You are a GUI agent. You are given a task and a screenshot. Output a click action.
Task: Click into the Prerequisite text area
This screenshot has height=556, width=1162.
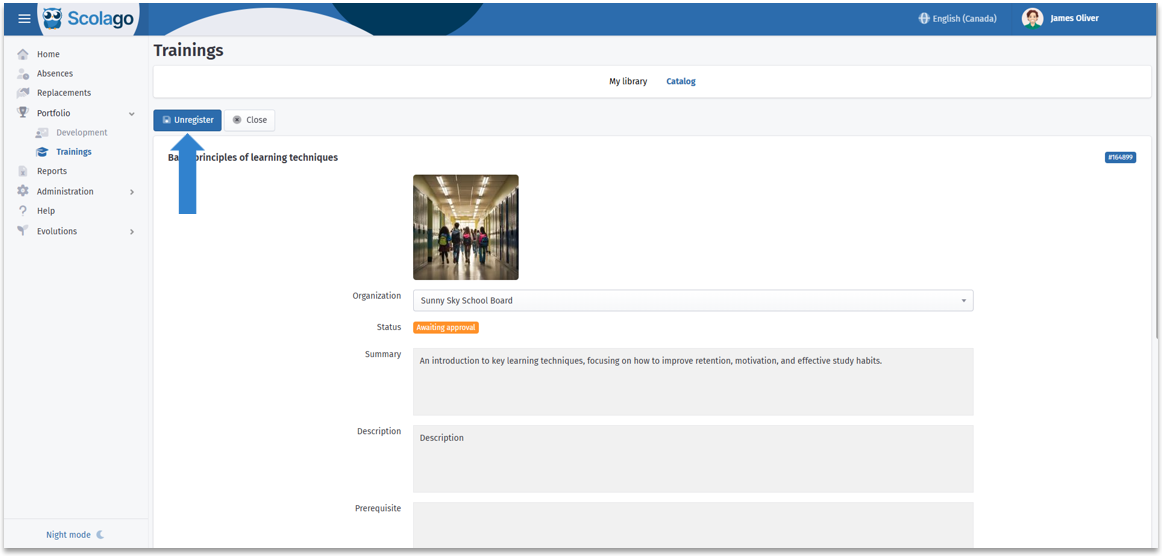693,526
